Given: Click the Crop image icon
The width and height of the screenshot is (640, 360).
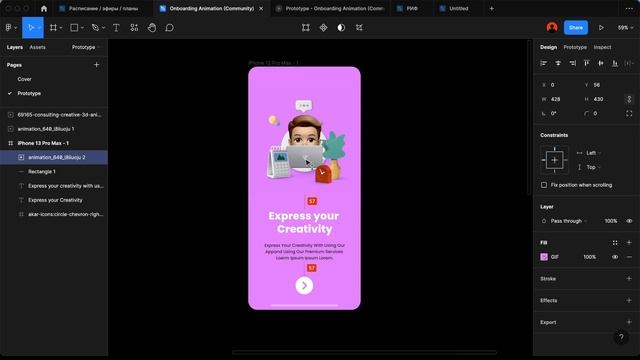Looking at the screenshot, I should click(359, 28).
